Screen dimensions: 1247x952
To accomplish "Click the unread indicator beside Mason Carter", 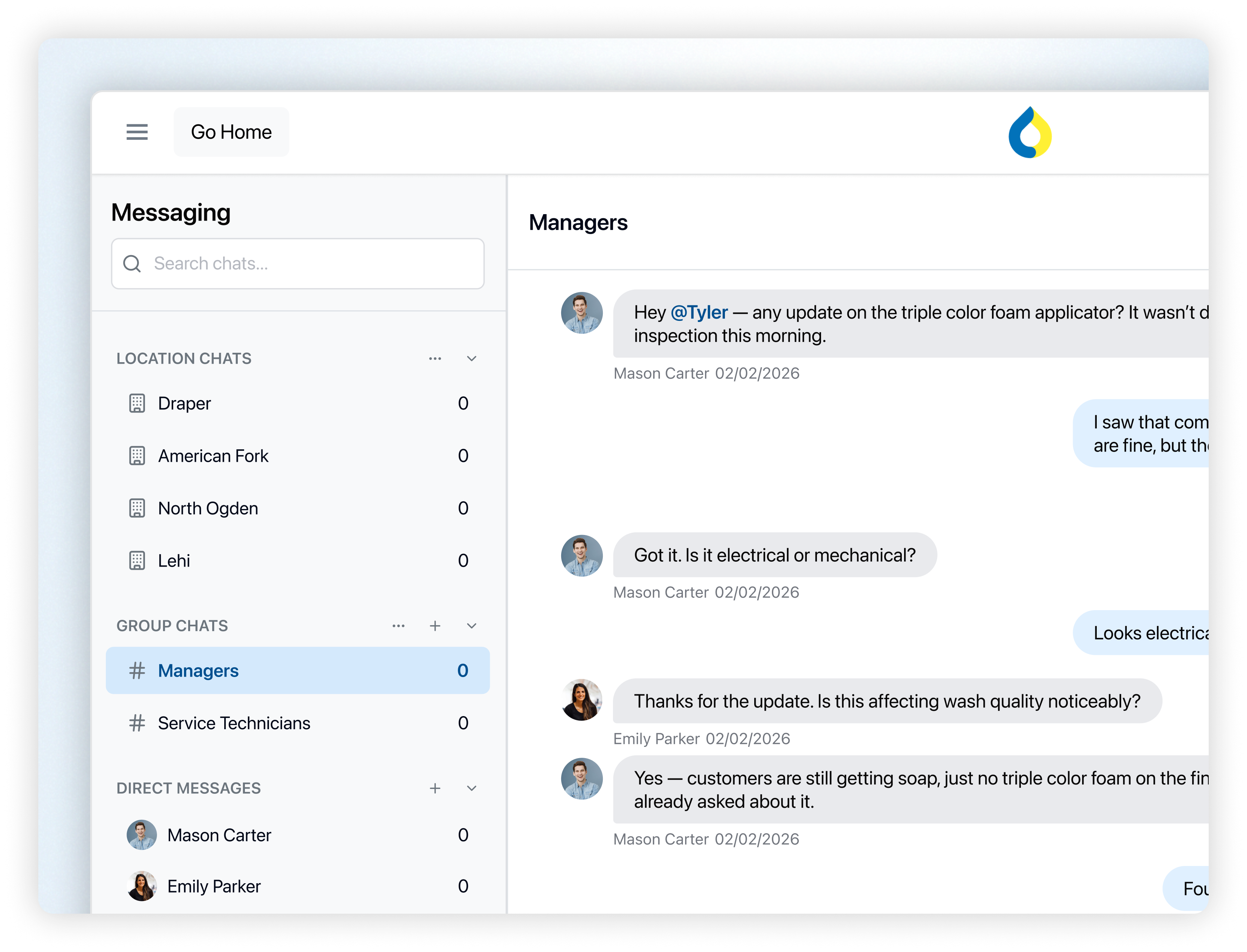I will pyautogui.click(x=463, y=835).
